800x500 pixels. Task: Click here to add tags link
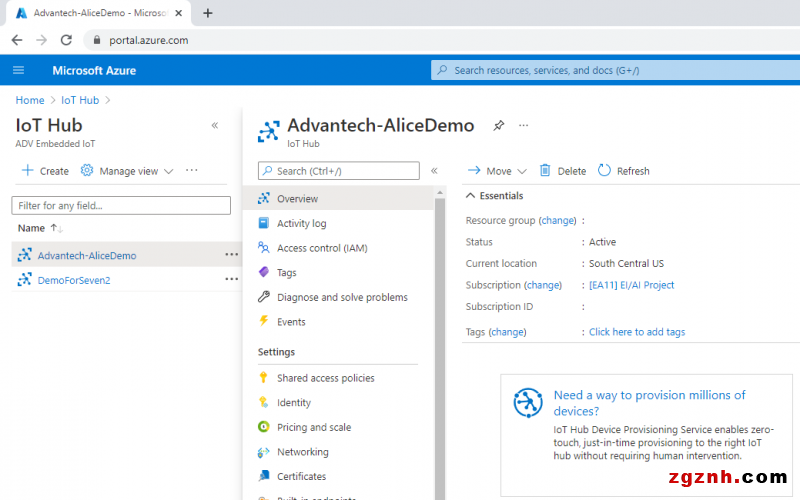(637, 332)
